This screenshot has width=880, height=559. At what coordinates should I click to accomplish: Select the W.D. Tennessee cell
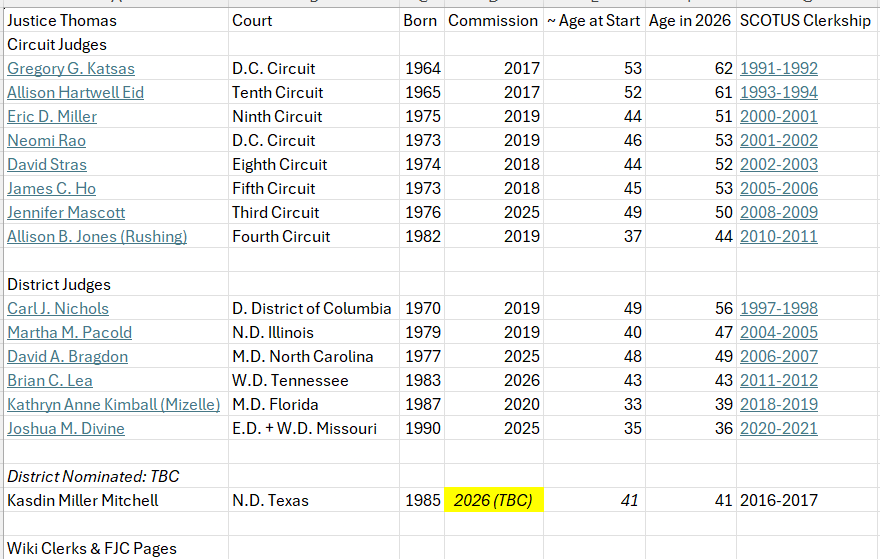(314, 381)
